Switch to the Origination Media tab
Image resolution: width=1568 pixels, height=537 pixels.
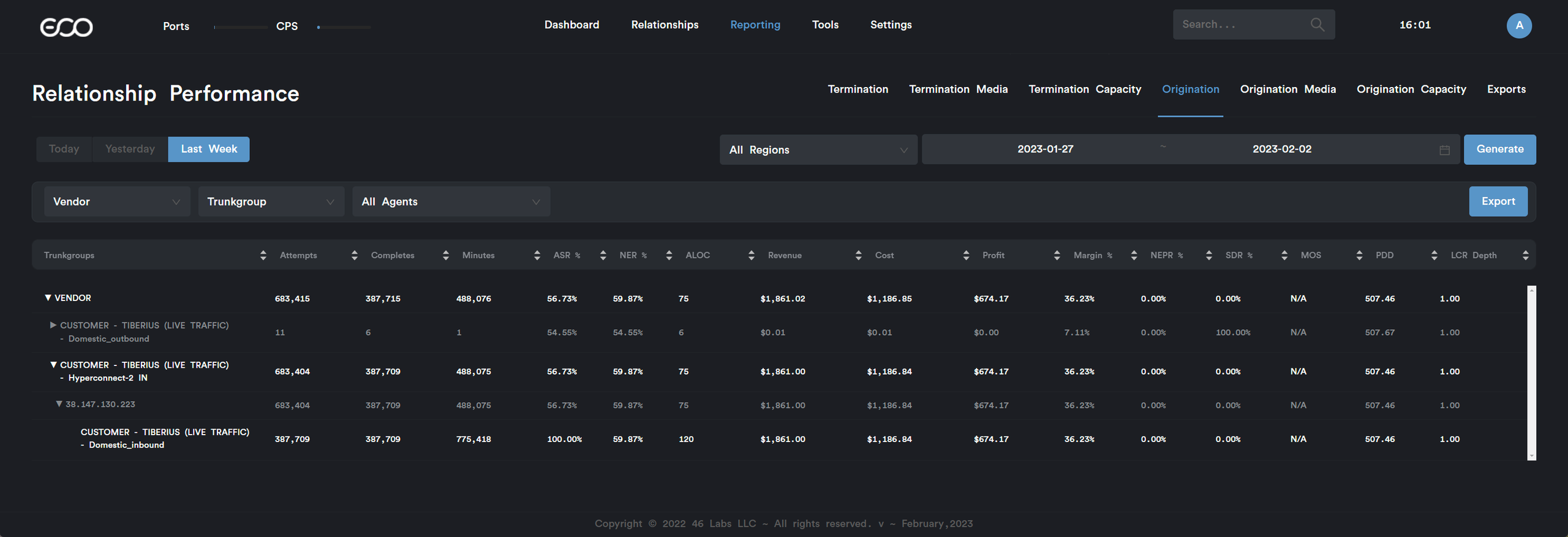click(x=1287, y=89)
